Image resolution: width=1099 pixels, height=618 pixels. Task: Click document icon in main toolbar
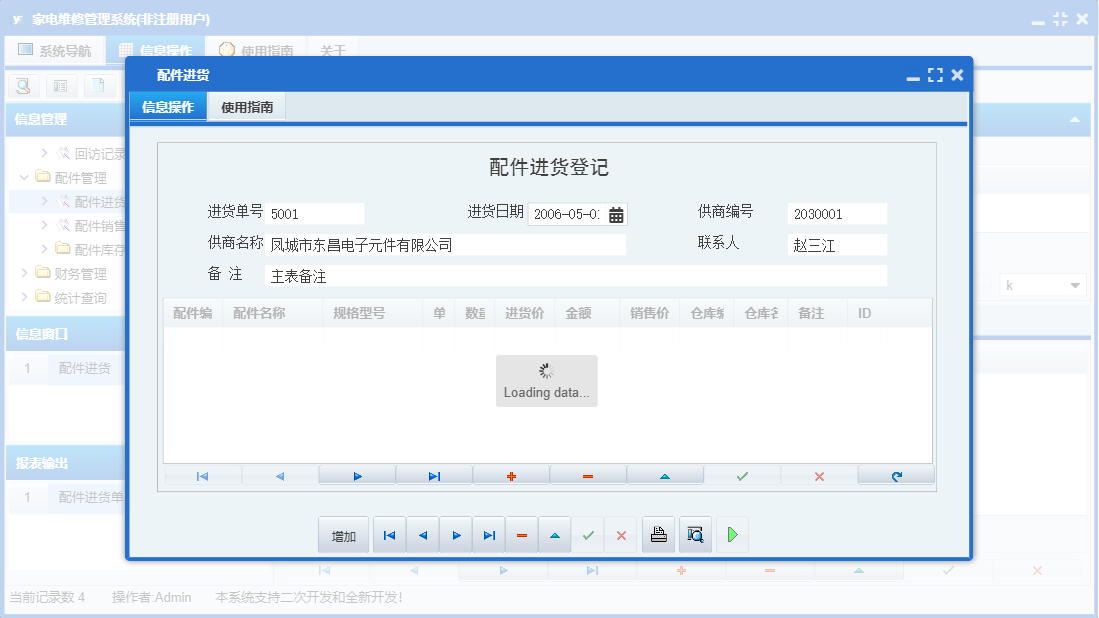tap(99, 86)
